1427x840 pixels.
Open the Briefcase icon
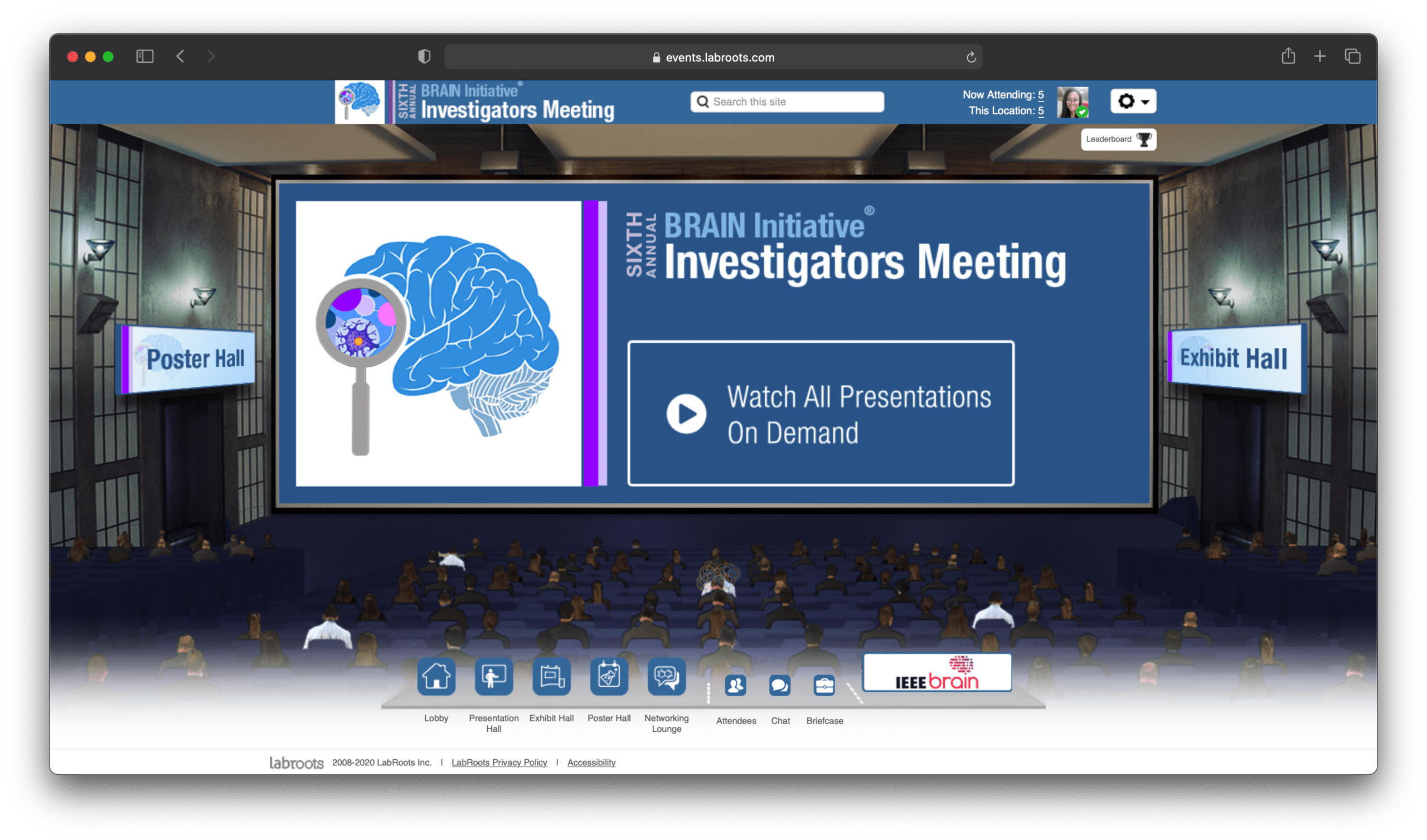coord(824,686)
